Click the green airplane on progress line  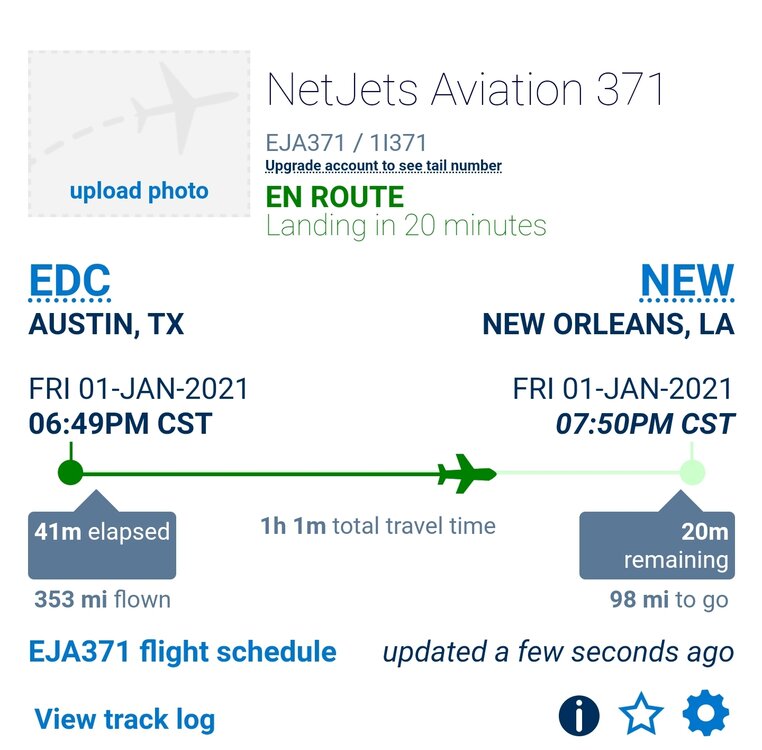pos(467,473)
